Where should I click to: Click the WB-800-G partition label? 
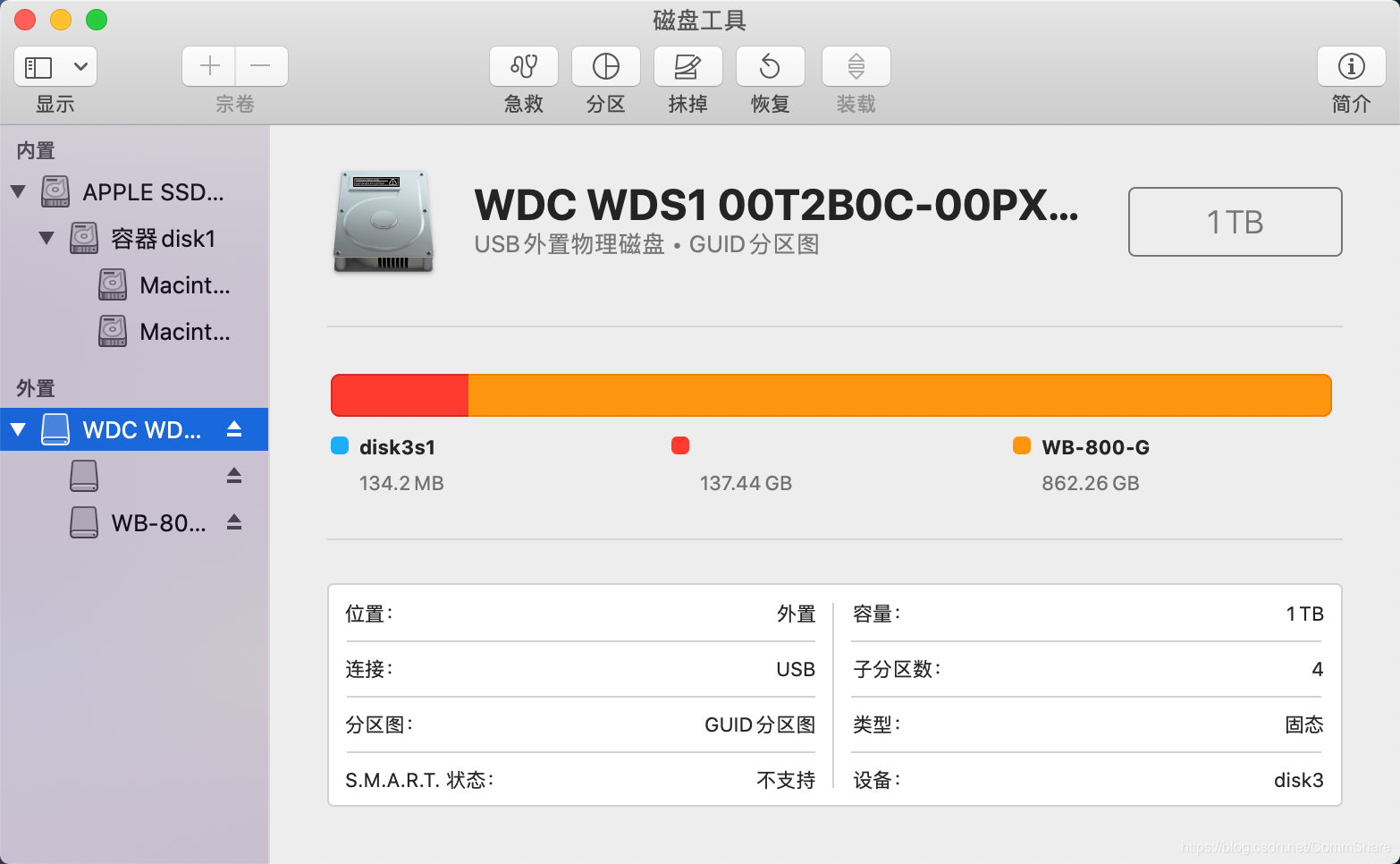(1096, 447)
